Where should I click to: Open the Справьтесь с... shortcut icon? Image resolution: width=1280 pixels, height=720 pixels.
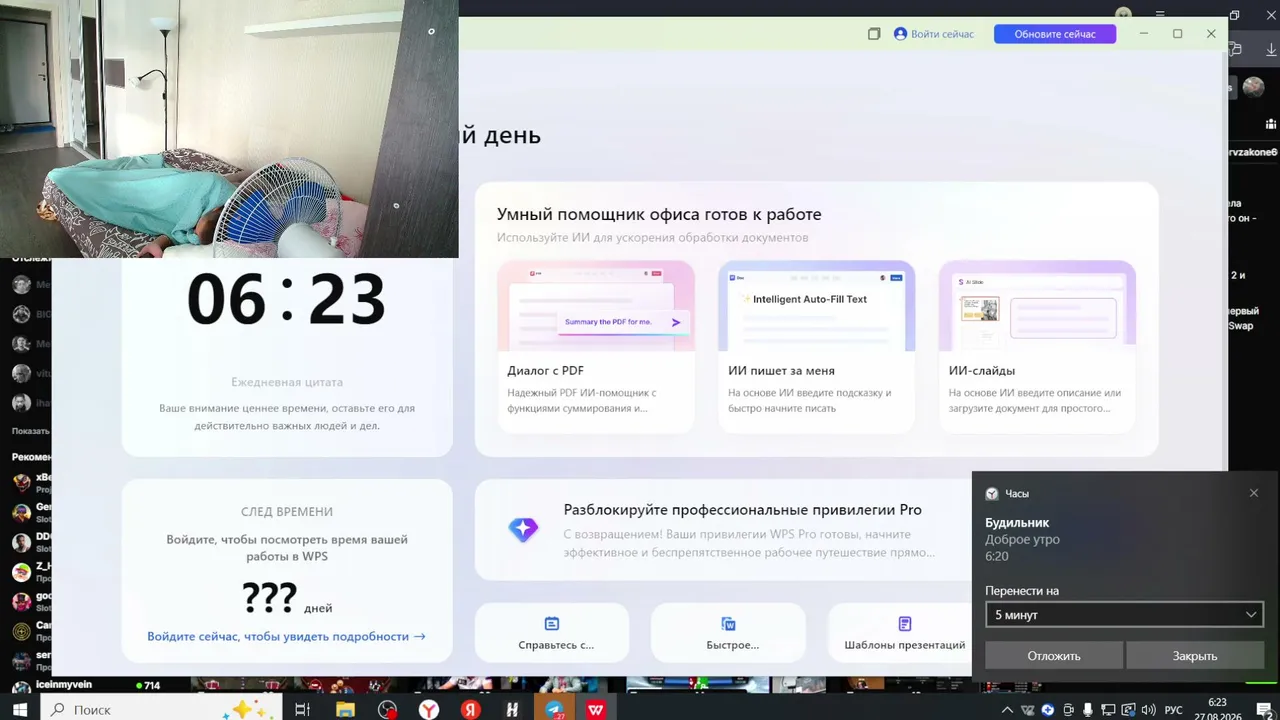pyautogui.click(x=552, y=624)
